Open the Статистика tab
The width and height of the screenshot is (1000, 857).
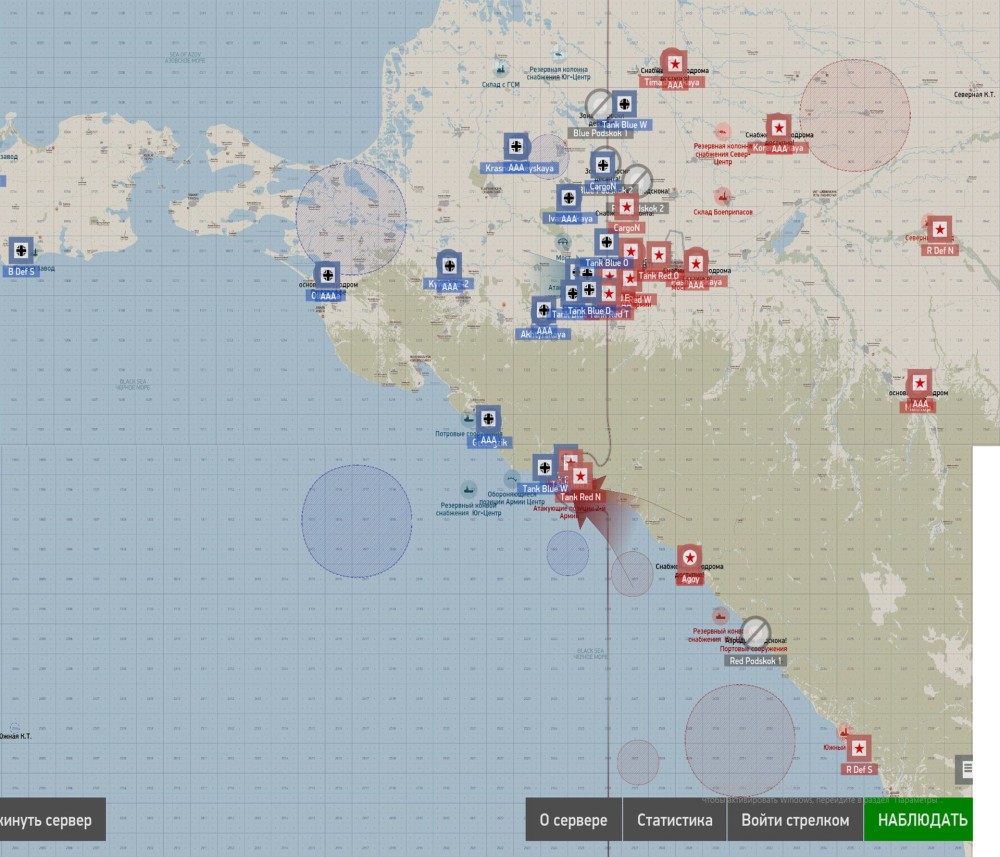(675, 821)
